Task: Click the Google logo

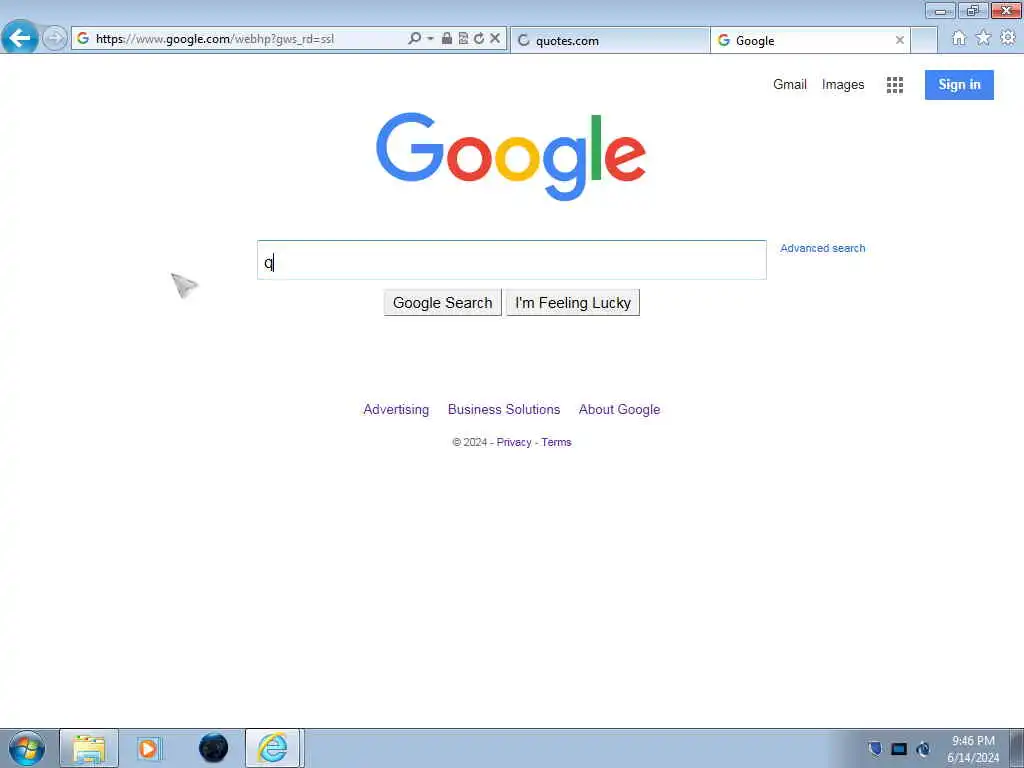Action: [511, 156]
